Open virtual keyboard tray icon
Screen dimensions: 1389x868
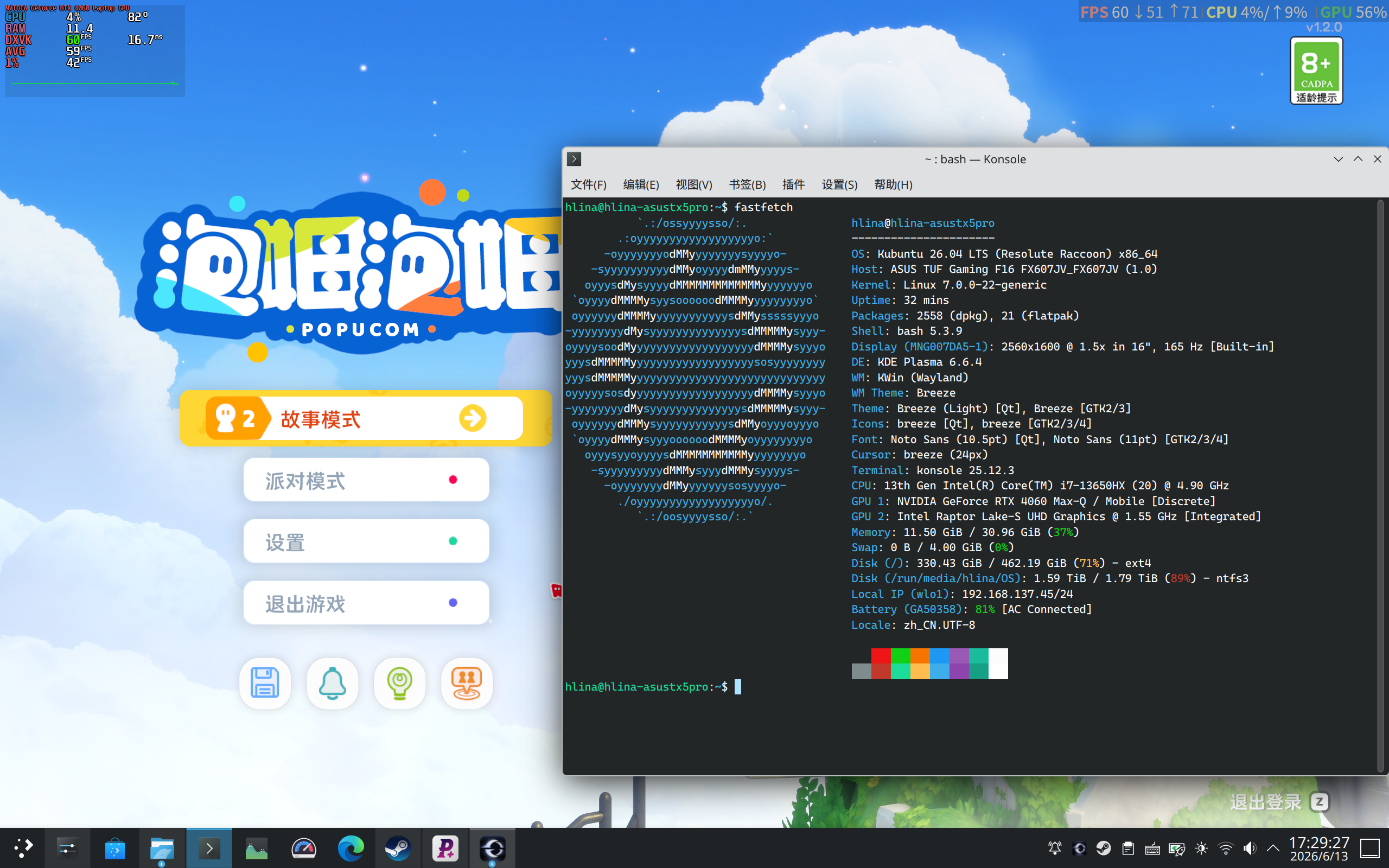pyautogui.click(x=1152, y=848)
